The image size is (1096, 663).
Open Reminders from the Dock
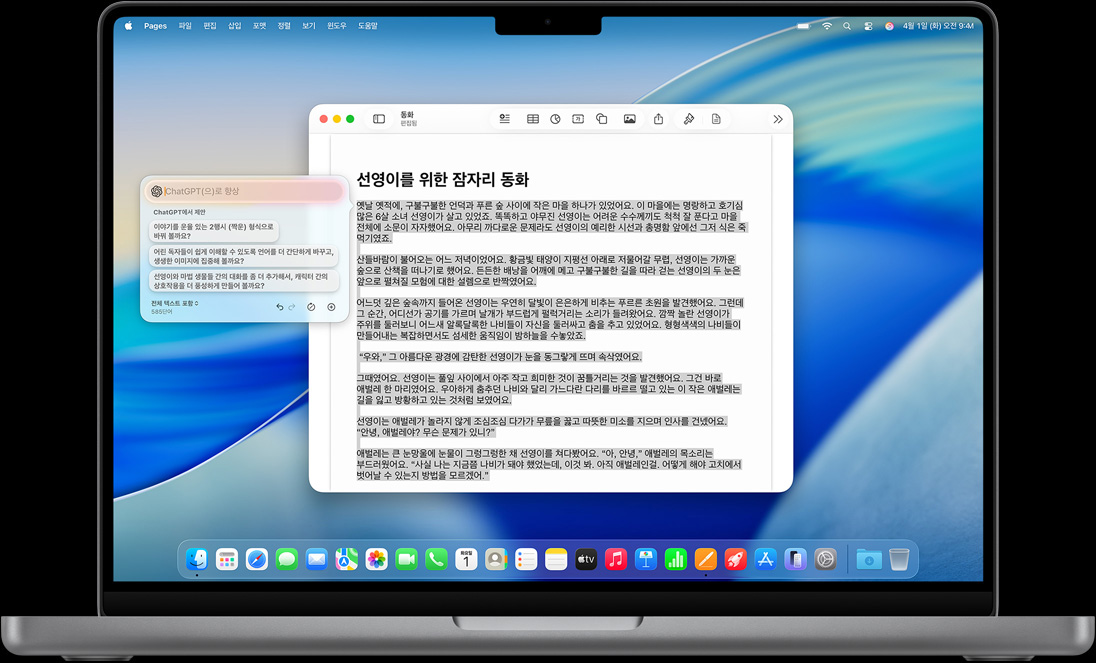[x=526, y=559]
